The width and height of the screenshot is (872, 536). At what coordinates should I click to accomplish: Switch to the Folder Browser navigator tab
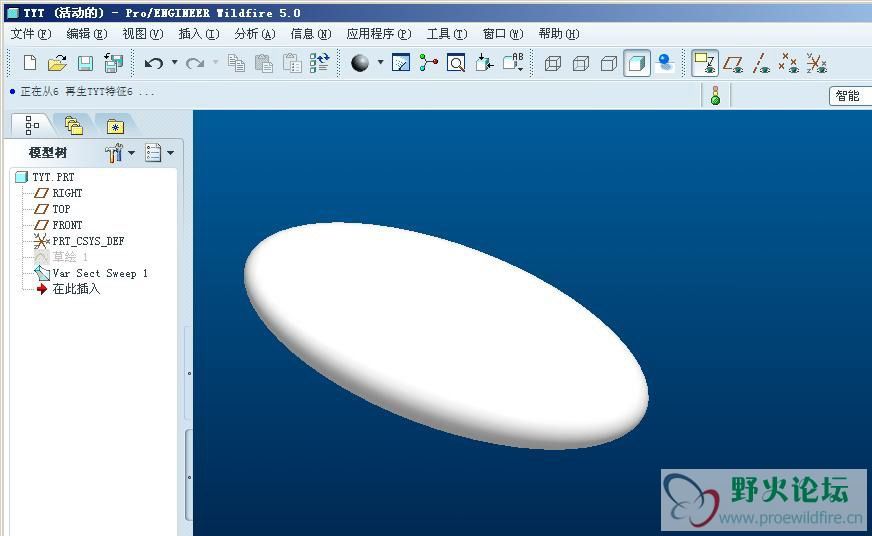[73, 126]
